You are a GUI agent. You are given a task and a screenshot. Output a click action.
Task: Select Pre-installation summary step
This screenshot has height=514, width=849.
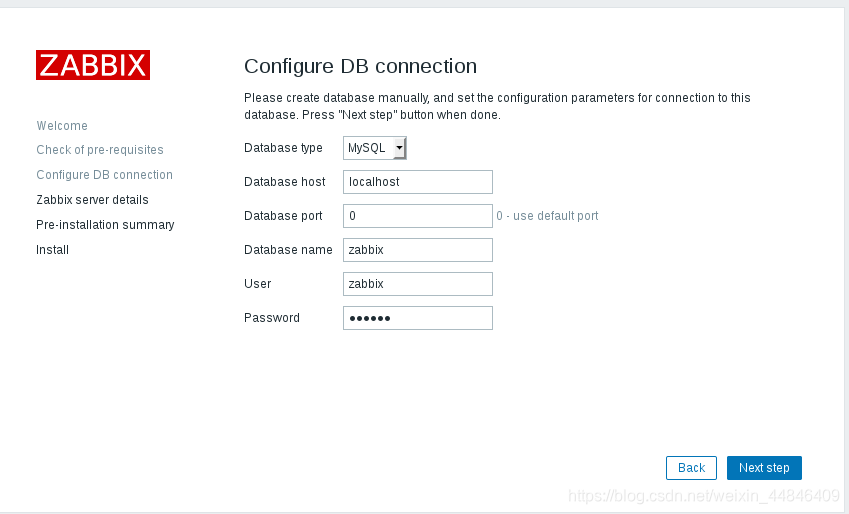(105, 225)
